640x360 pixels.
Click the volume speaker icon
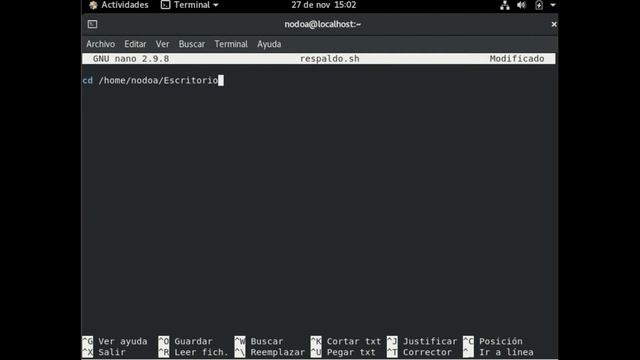pos(521,5)
